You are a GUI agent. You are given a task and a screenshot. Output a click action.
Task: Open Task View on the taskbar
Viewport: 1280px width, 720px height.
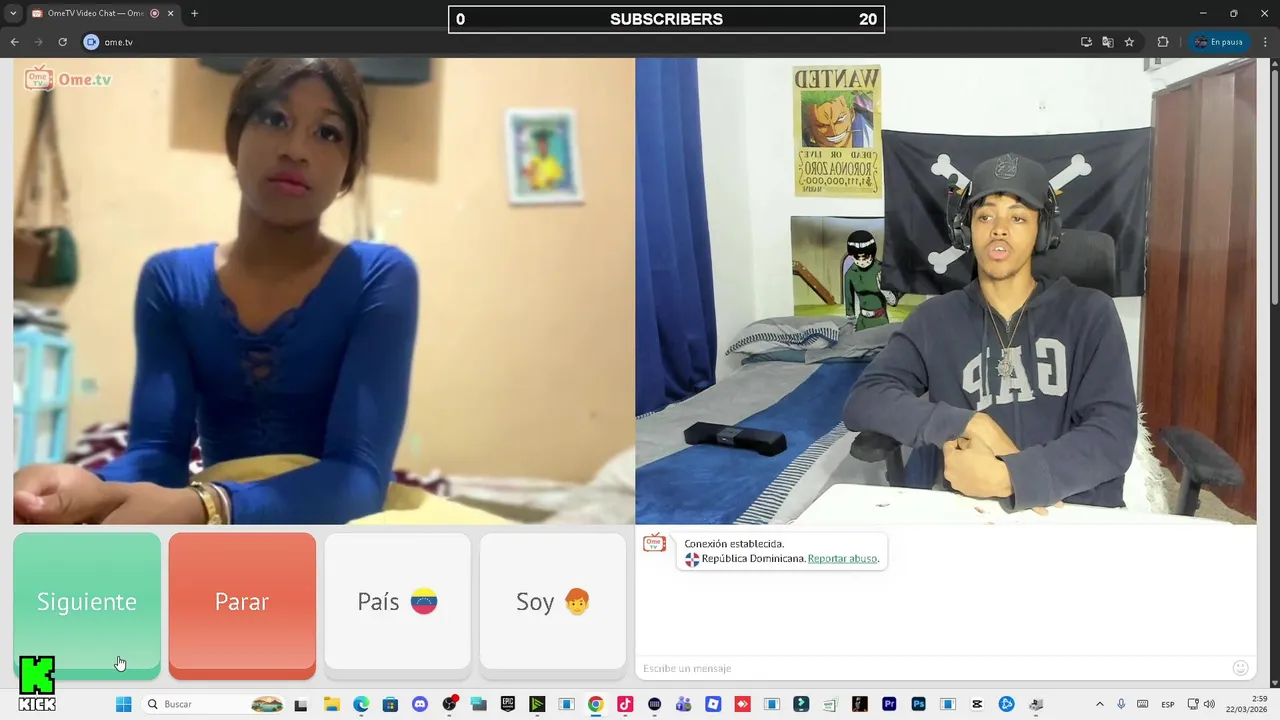(301, 704)
